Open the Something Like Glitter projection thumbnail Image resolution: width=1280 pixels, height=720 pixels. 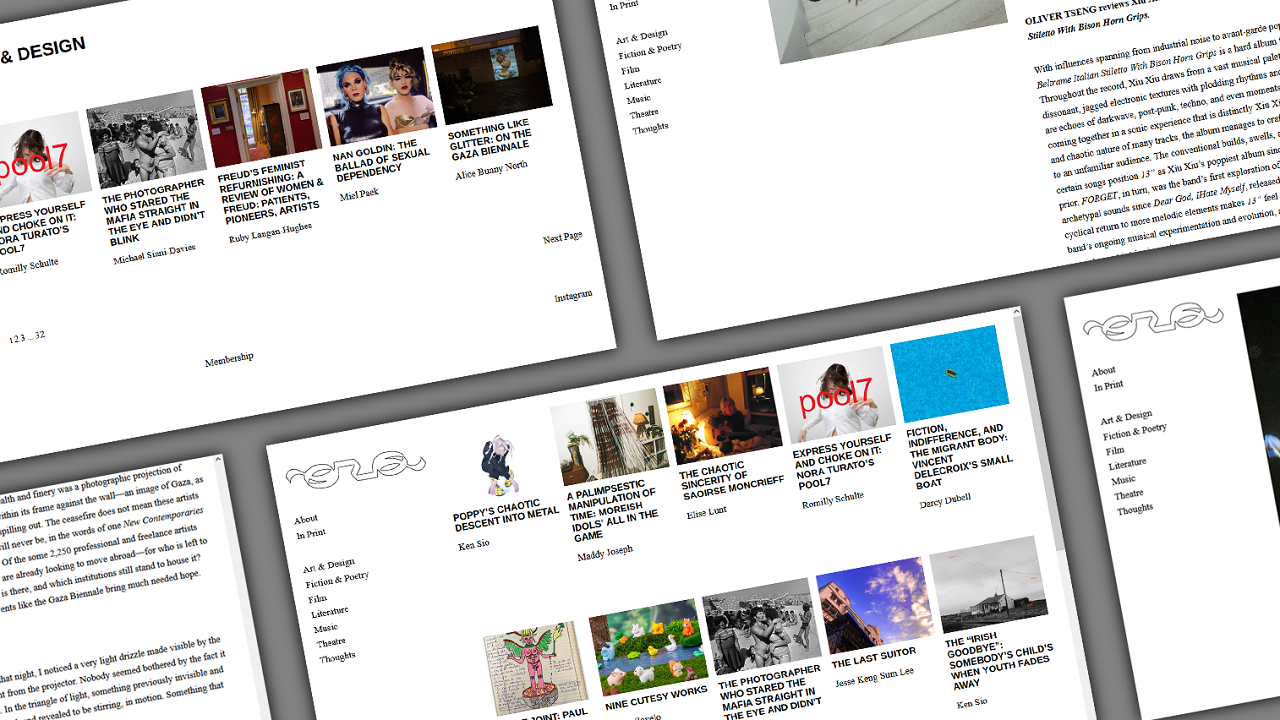tap(492, 76)
